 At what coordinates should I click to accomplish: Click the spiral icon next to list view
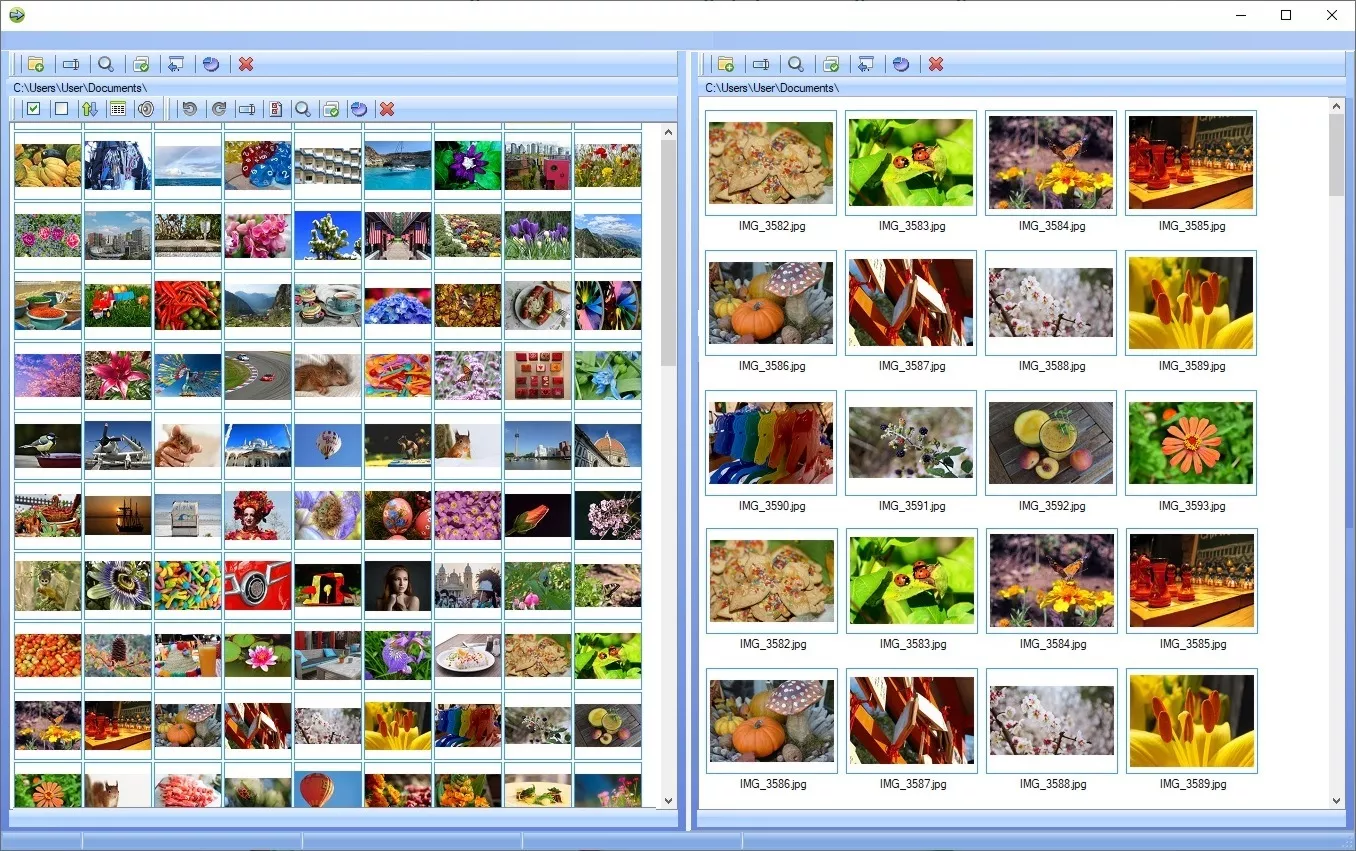tap(146, 109)
